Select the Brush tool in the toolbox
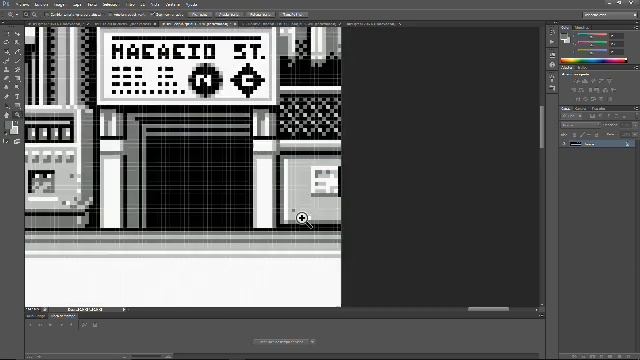The height and width of the screenshot is (360, 640). coord(17,61)
